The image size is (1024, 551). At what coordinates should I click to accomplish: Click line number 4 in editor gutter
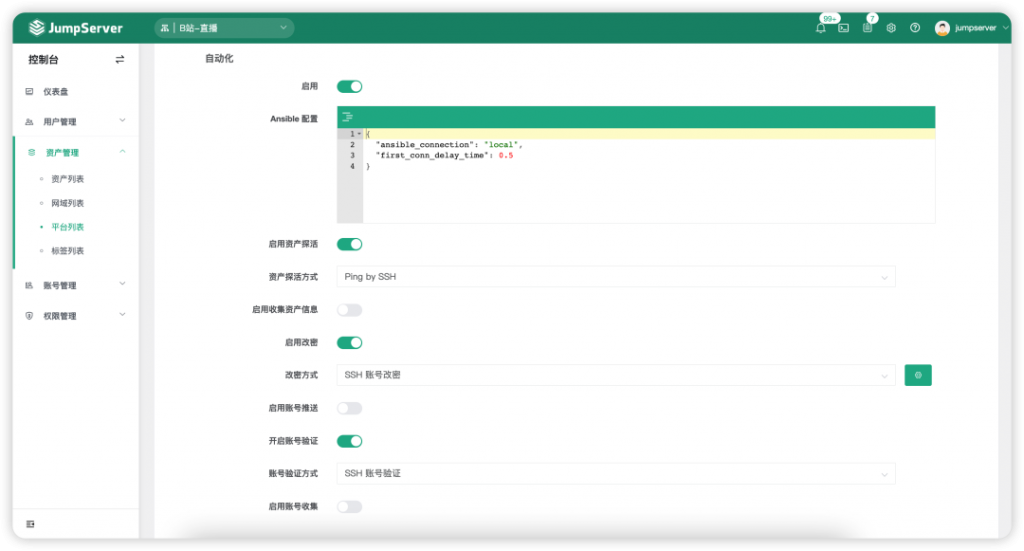click(x=352, y=166)
